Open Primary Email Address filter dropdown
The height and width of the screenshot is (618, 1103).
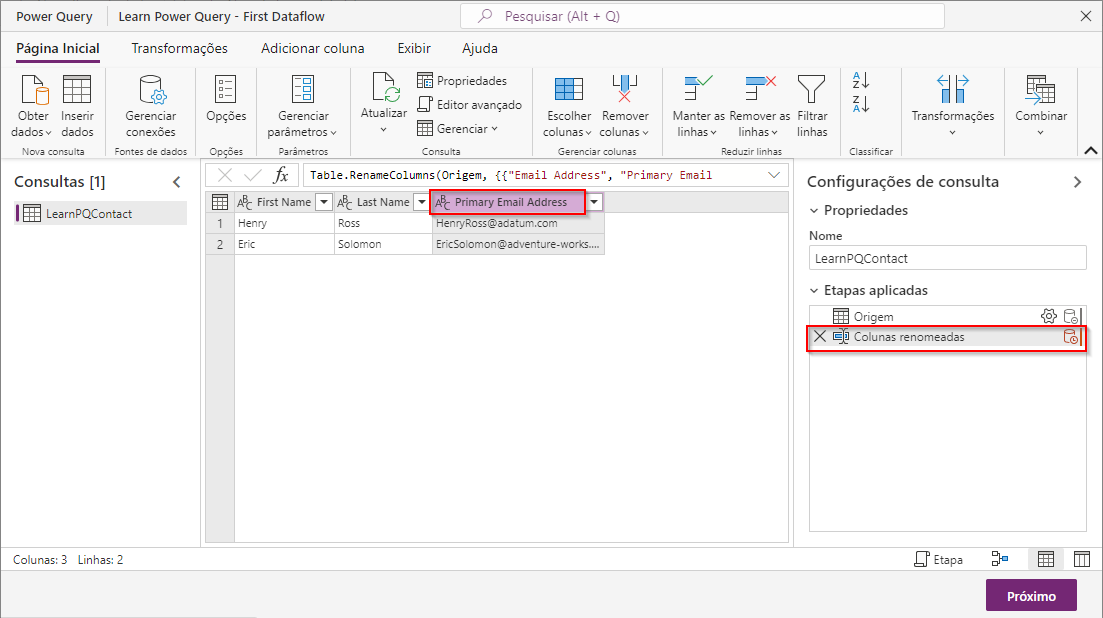pos(594,202)
